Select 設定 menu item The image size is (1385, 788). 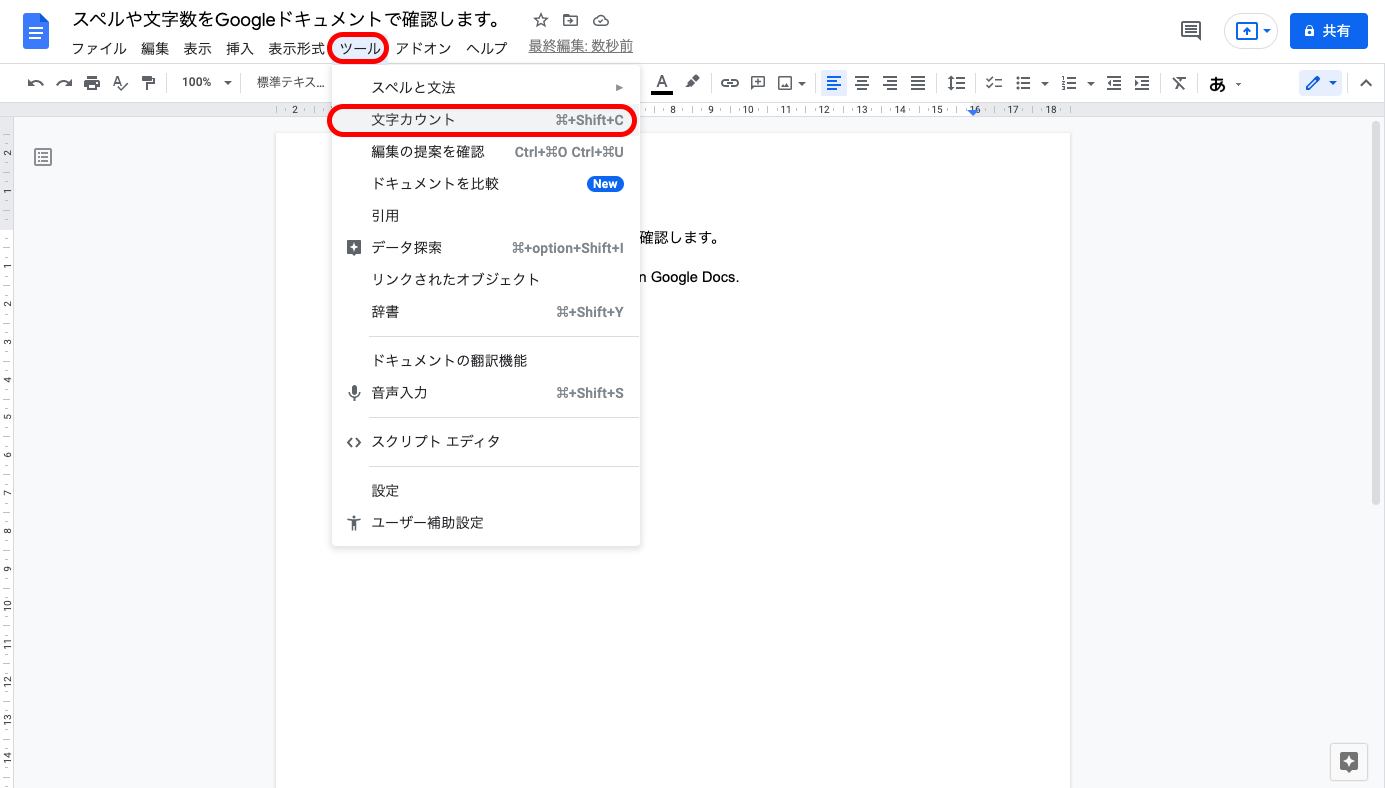coord(486,491)
